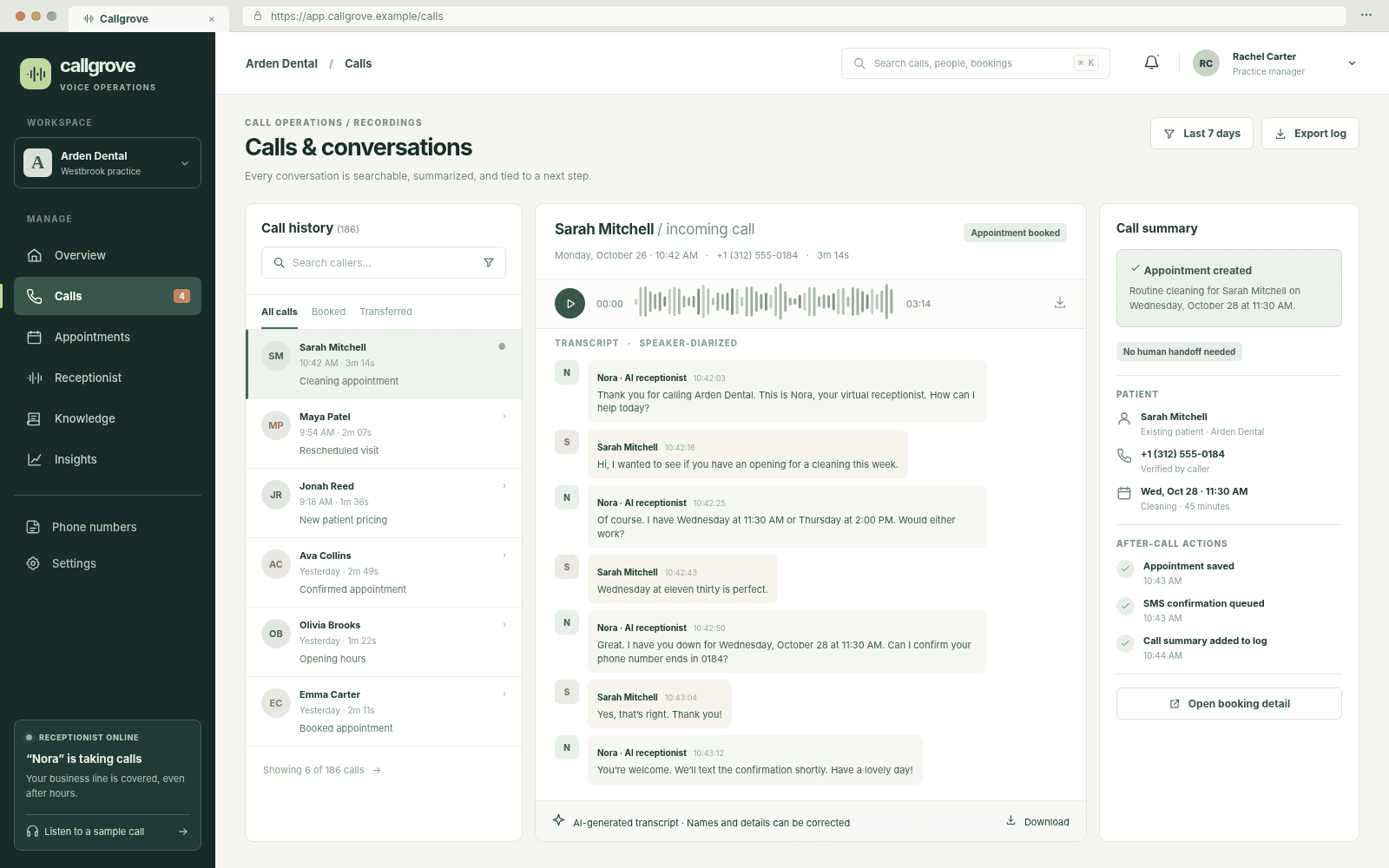Open Olivia Brooks' call entry
This screenshot has height=868, width=1389.
click(x=384, y=641)
